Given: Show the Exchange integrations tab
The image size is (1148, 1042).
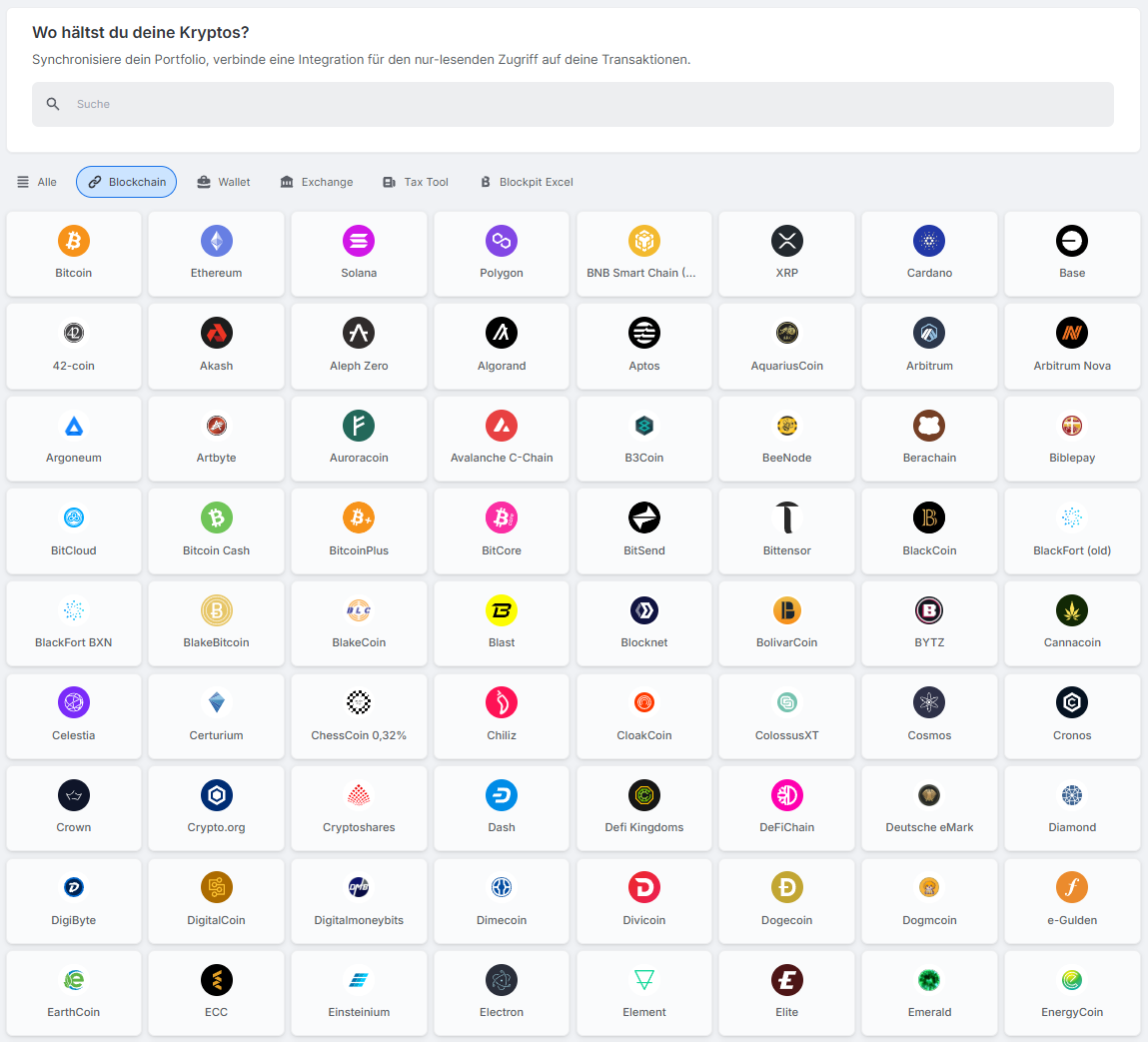Looking at the screenshot, I should (x=317, y=182).
